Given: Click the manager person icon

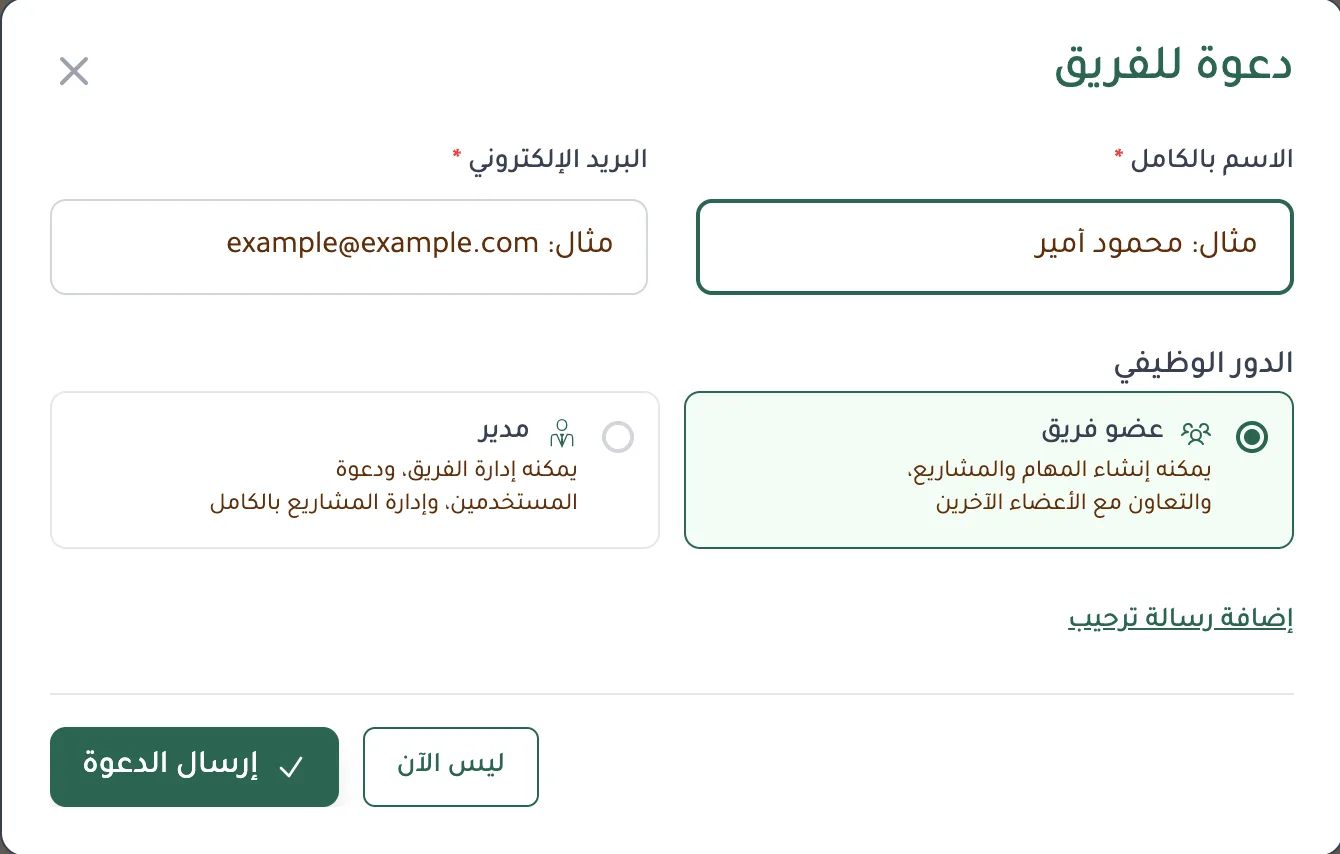Looking at the screenshot, I should pos(563,433).
